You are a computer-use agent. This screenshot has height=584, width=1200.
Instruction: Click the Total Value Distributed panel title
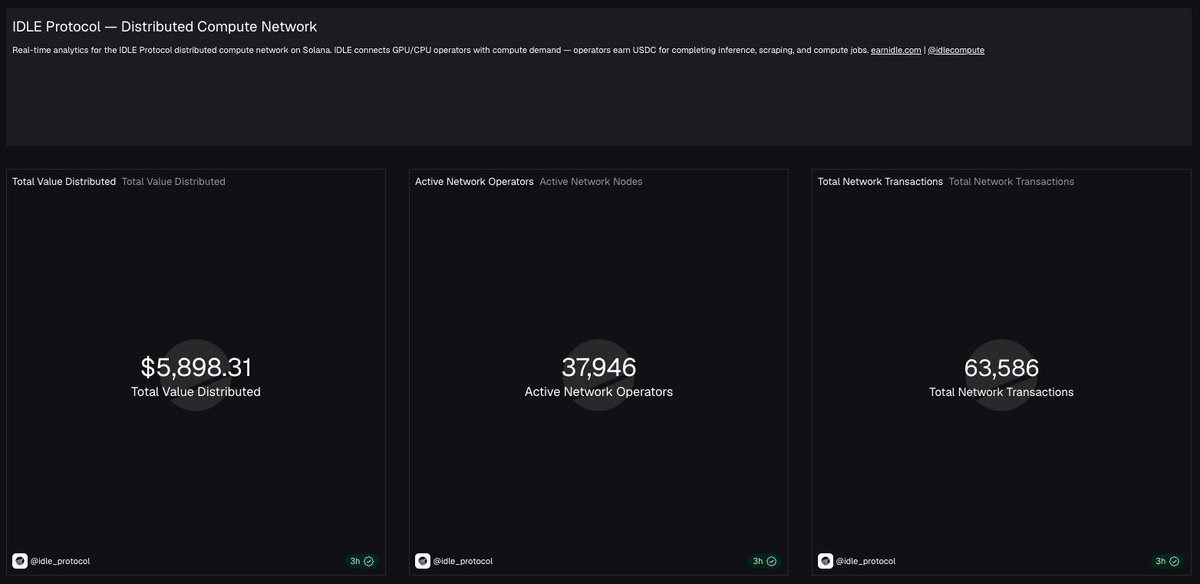64,182
